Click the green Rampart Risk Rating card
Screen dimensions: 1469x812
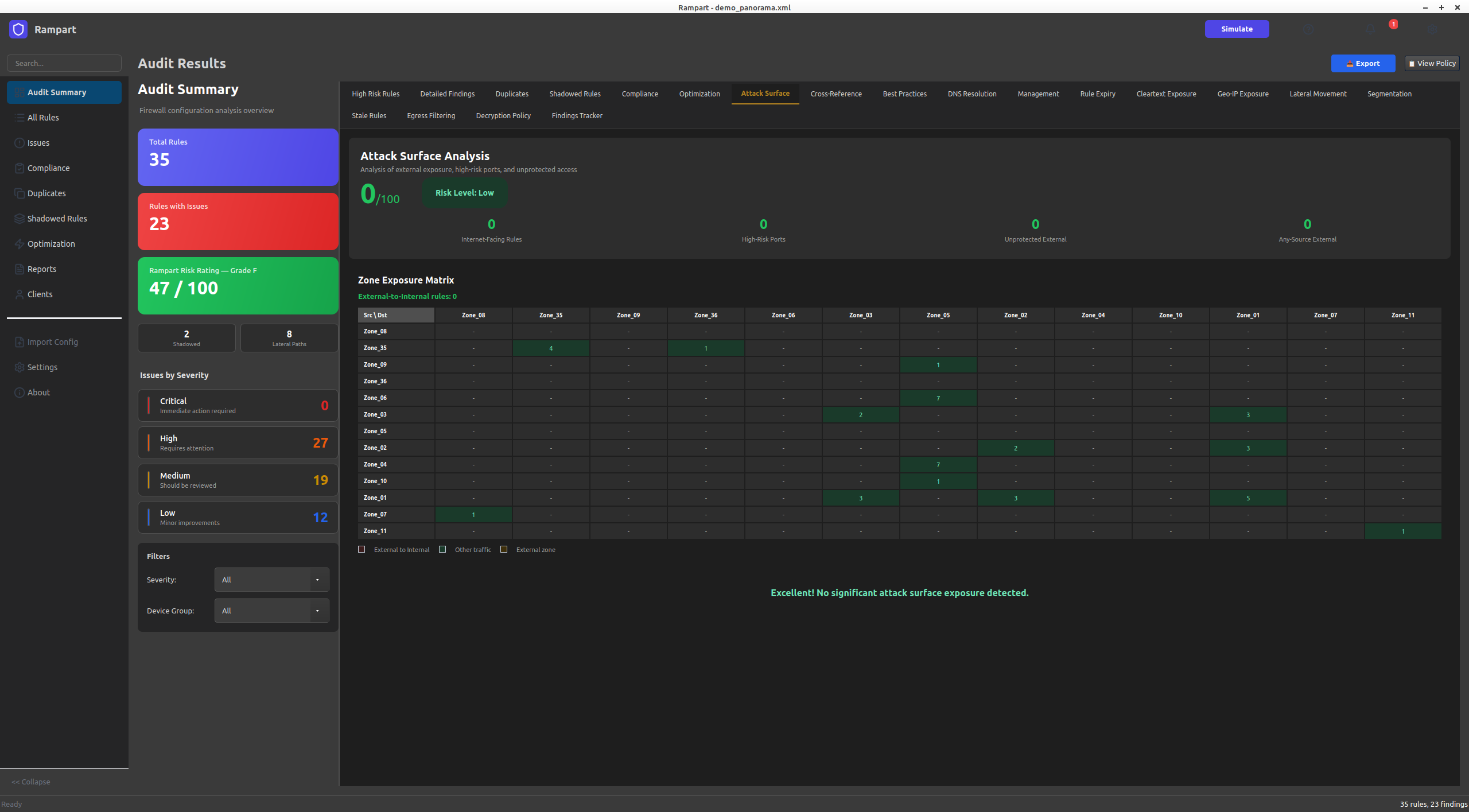coord(238,285)
